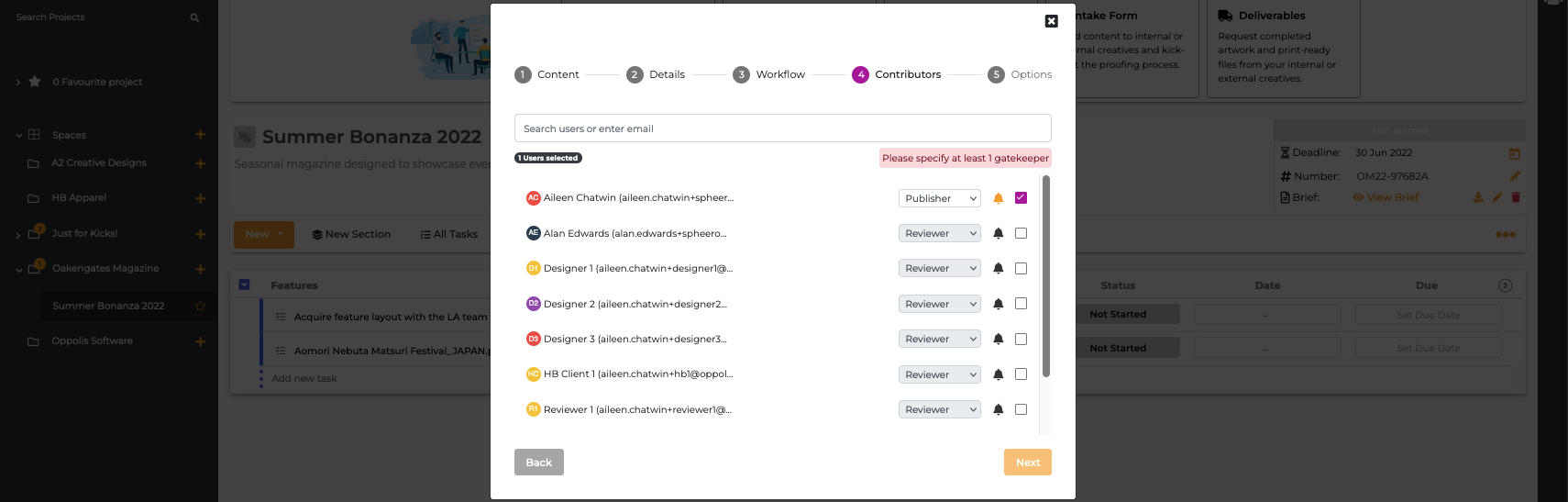This screenshot has height=502, width=1568.
Task: Click the deadline calendar icon
Action: 1515,153
